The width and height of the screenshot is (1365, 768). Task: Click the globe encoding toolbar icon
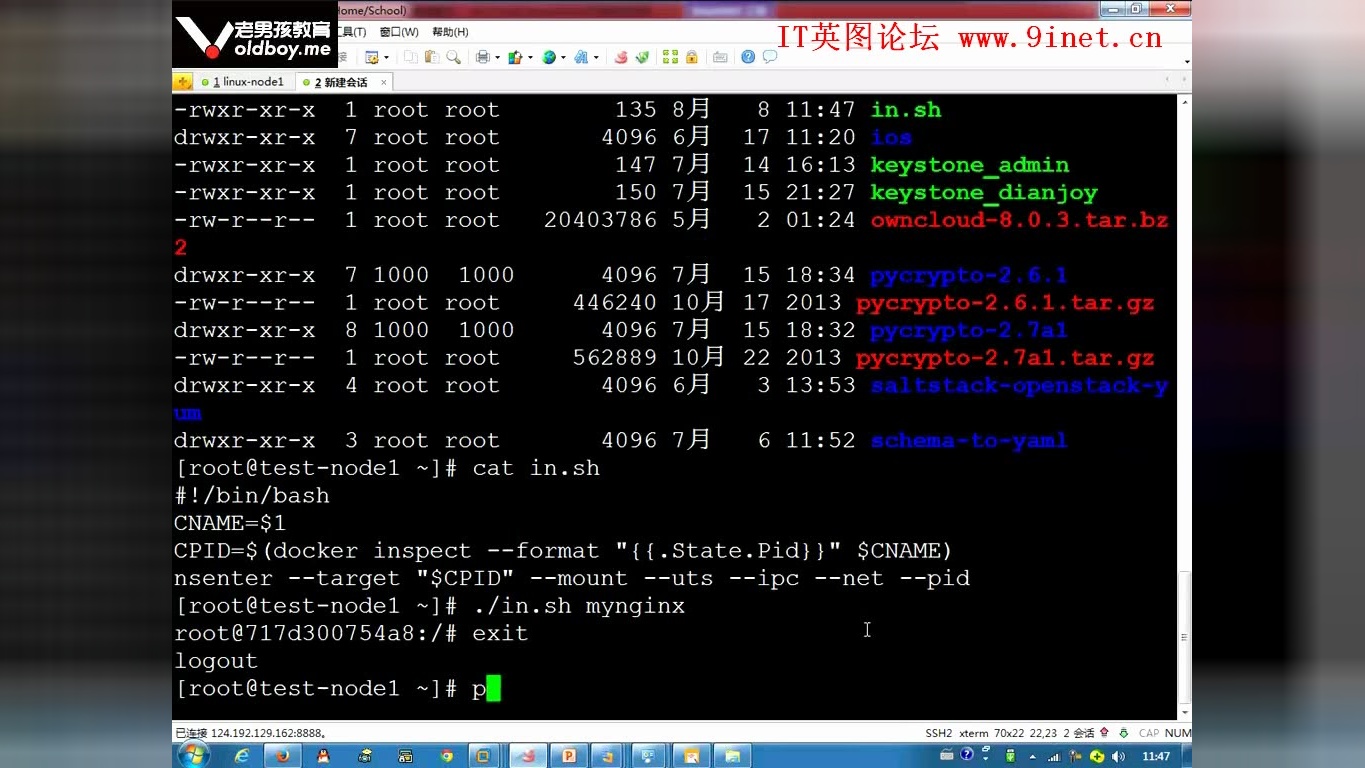tap(548, 57)
